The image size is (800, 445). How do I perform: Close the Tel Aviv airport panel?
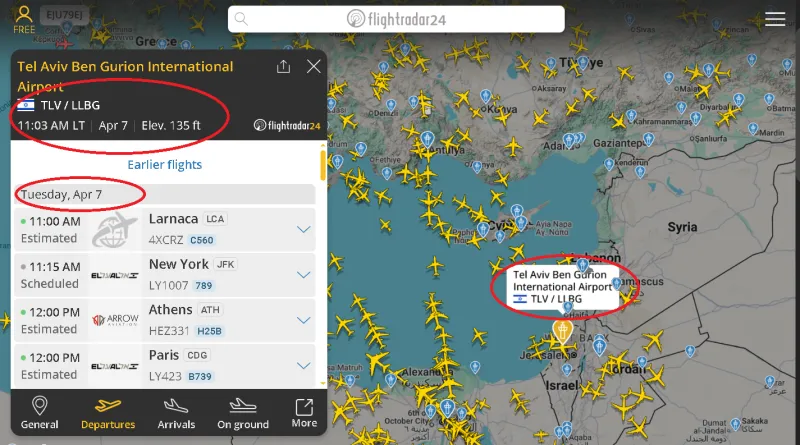tap(313, 66)
